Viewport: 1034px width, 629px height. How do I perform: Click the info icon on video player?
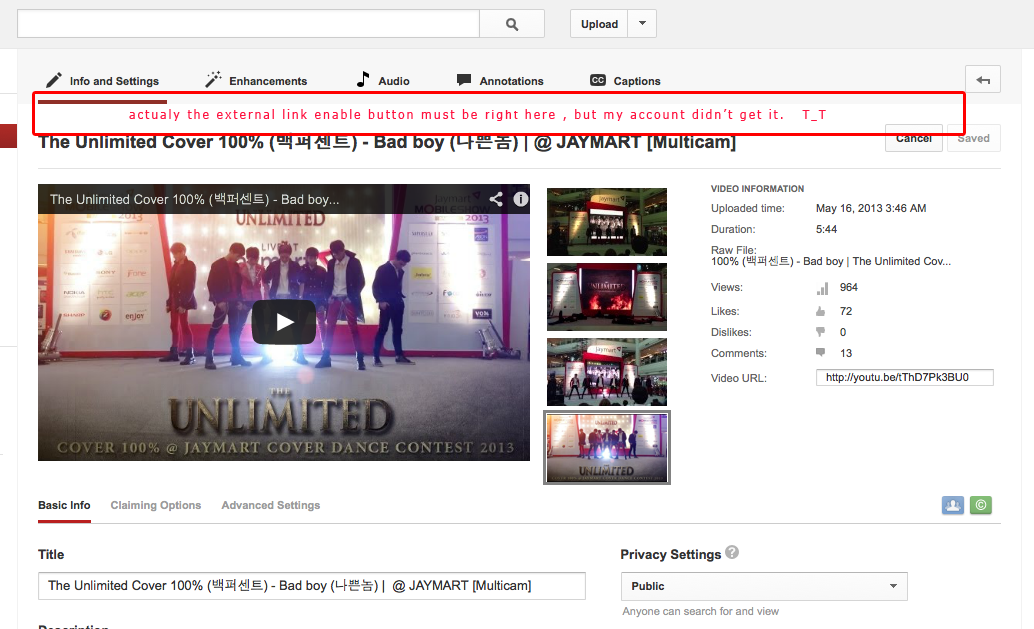click(521, 199)
